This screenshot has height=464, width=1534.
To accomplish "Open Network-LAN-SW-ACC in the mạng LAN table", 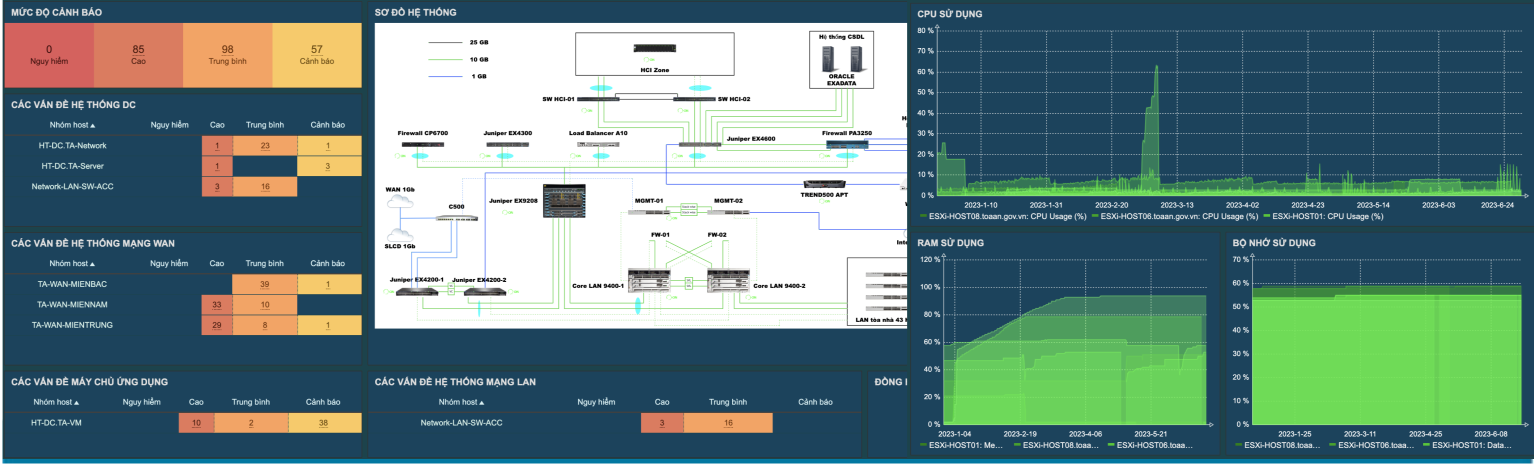I will coord(462,422).
